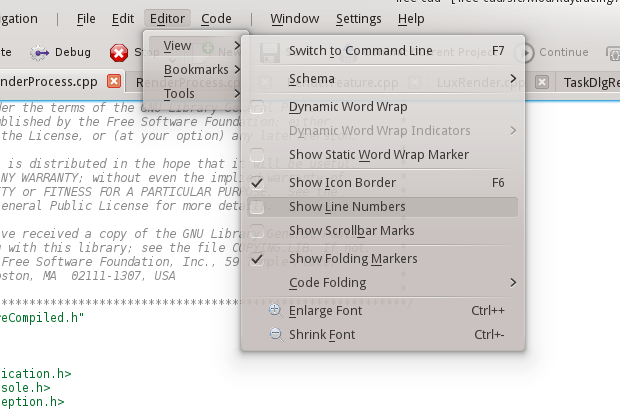Uncheck Show Icon Border
Image resolution: width=620 pixels, height=417 pixels.
point(257,183)
